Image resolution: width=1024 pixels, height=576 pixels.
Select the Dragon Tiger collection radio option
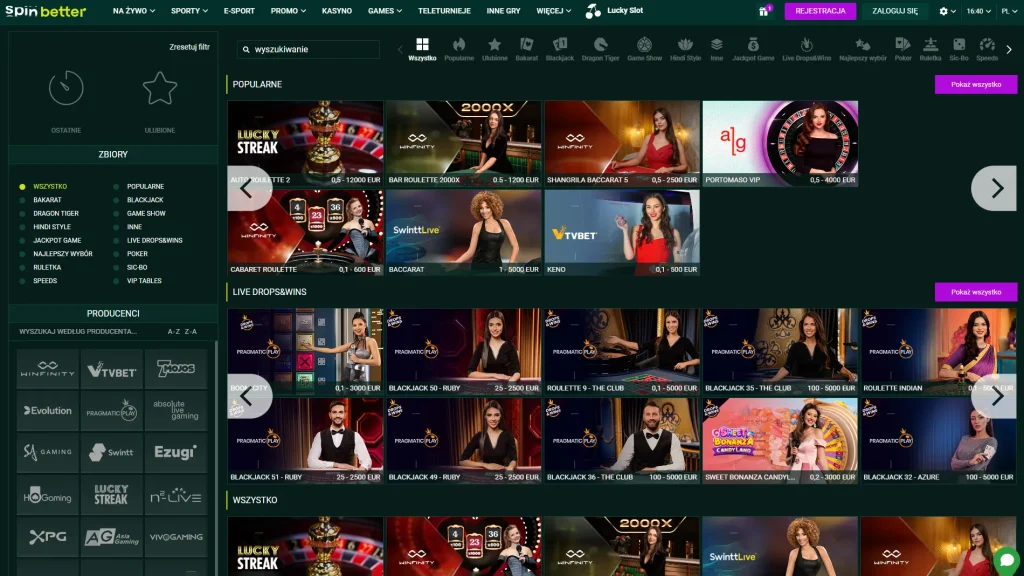22,214
